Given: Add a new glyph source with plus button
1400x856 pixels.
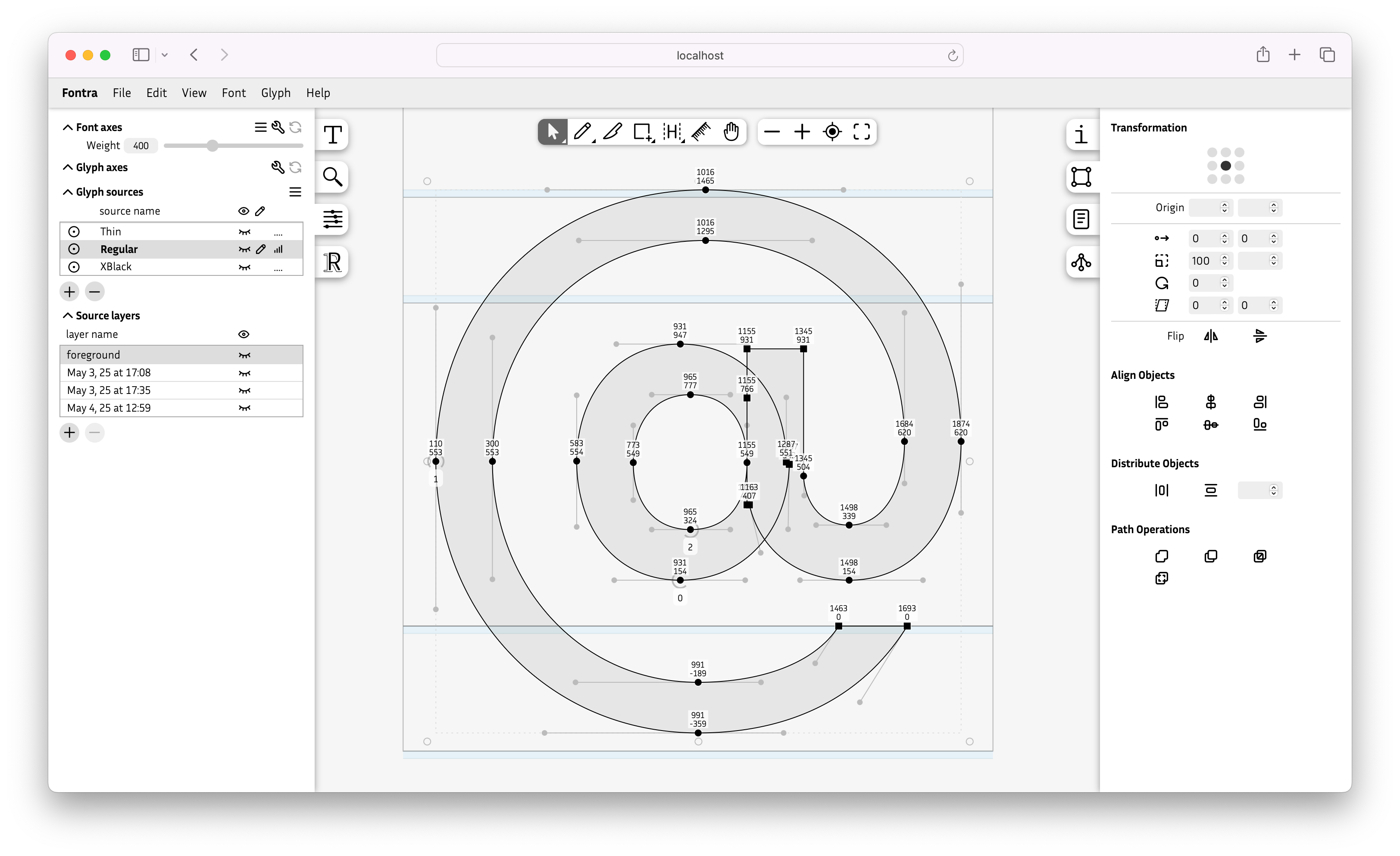Looking at the screenshot, I should (x=69, y=291).
